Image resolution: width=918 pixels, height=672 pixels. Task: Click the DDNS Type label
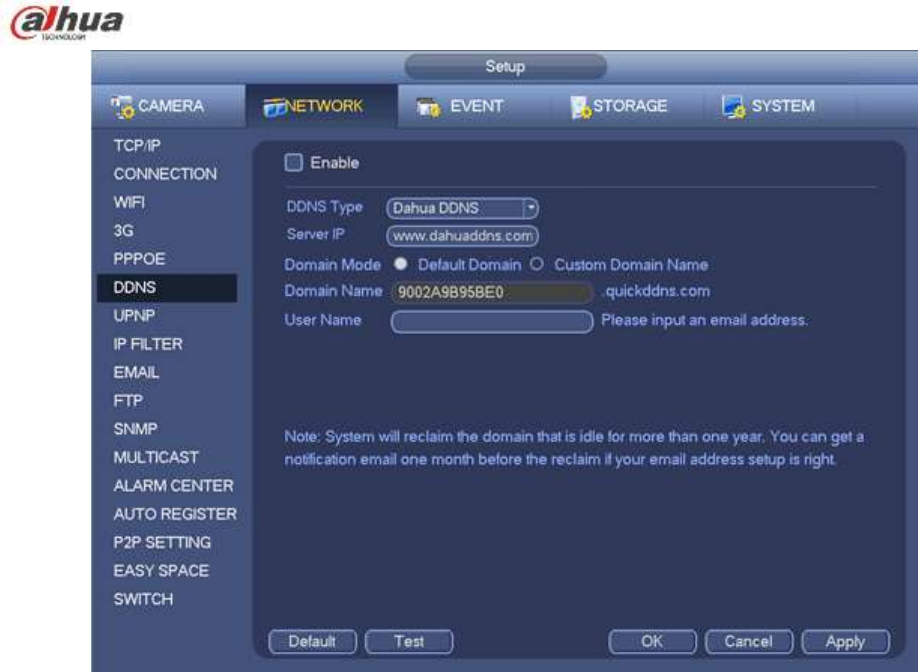tap(324, 207)
